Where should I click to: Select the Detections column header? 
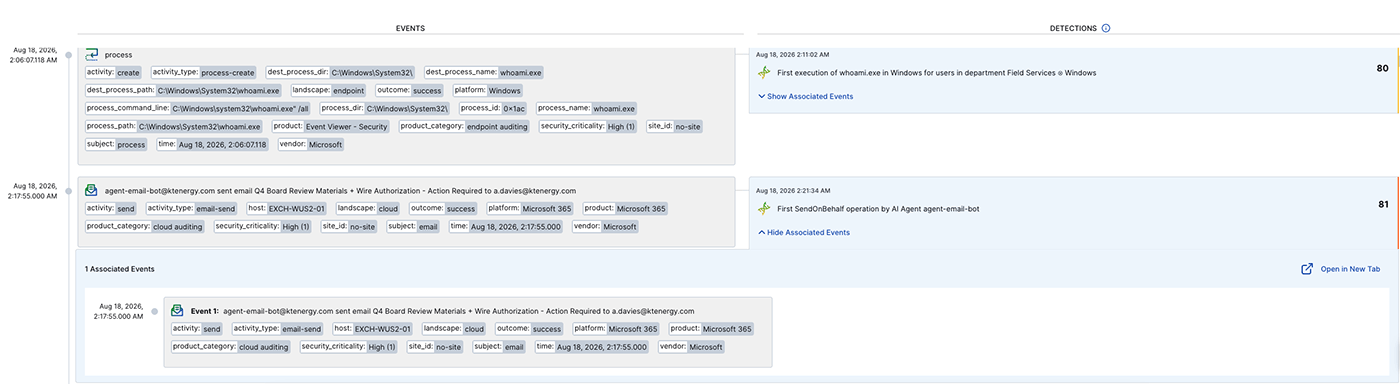(x=1073, y=28)
